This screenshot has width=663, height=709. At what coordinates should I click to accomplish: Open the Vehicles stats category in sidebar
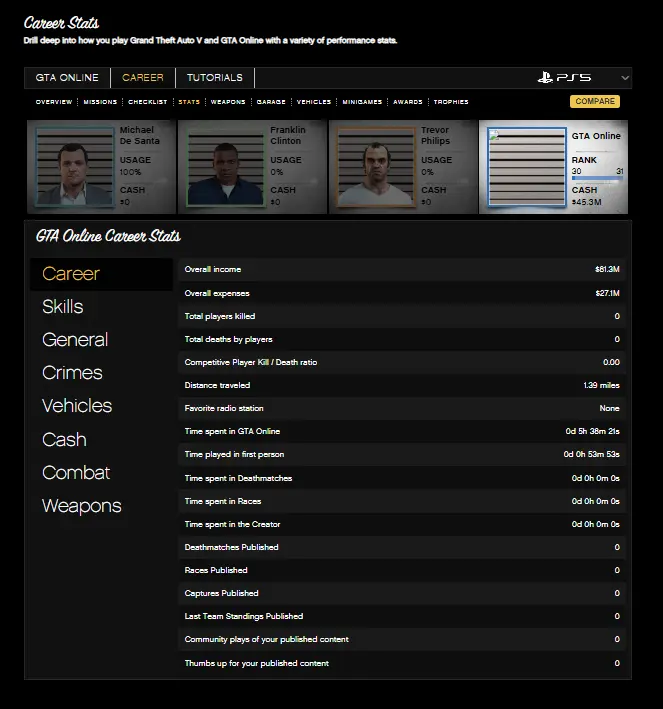77,406
